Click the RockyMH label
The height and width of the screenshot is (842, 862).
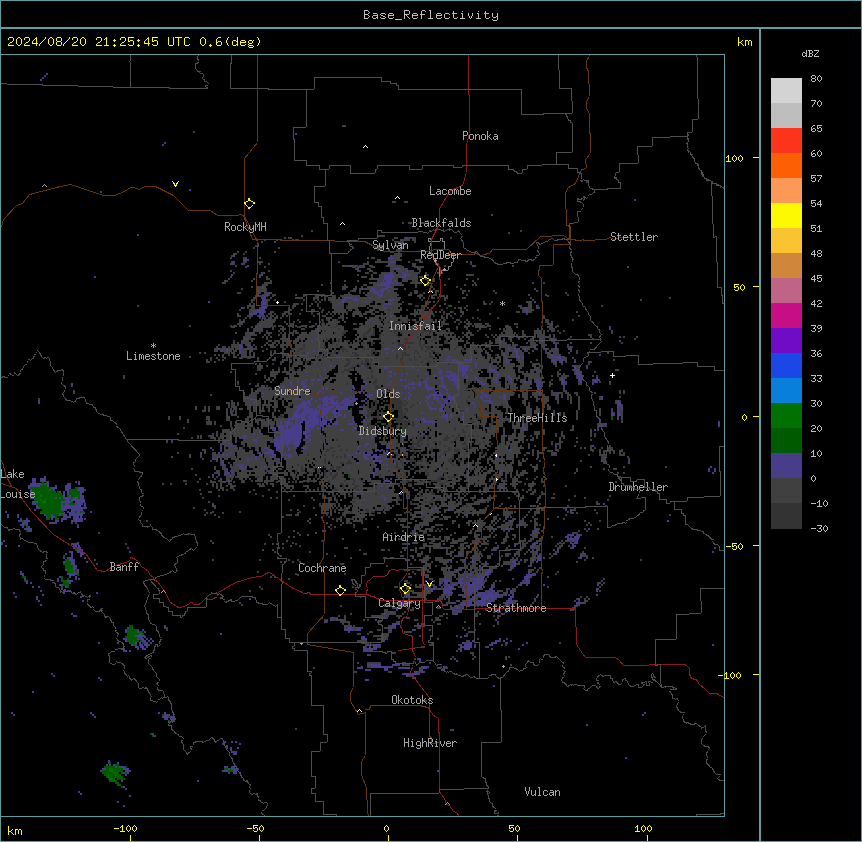click(x=245, y=227)
